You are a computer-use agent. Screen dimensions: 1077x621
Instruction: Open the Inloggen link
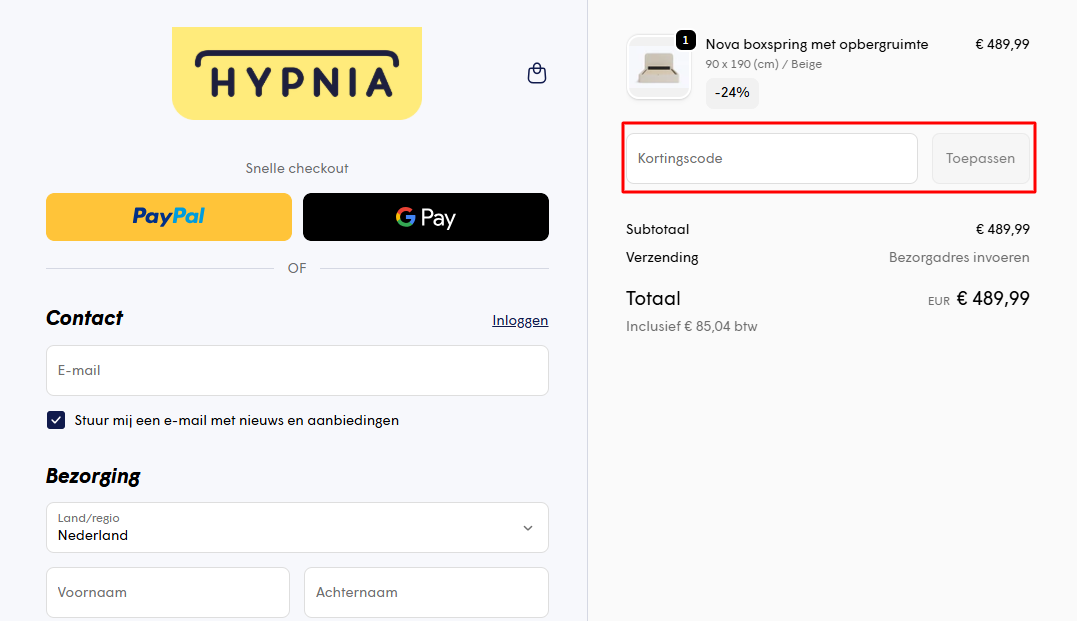[x=520, y=320]
